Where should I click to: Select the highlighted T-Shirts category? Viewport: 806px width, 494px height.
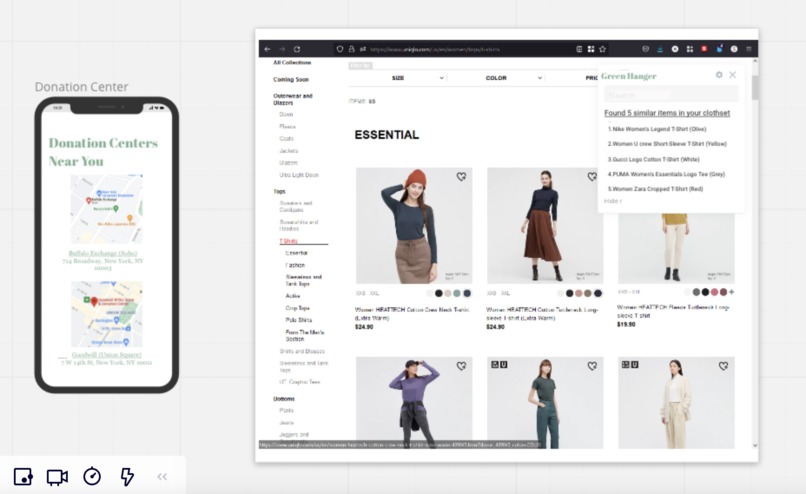[288, 241]
